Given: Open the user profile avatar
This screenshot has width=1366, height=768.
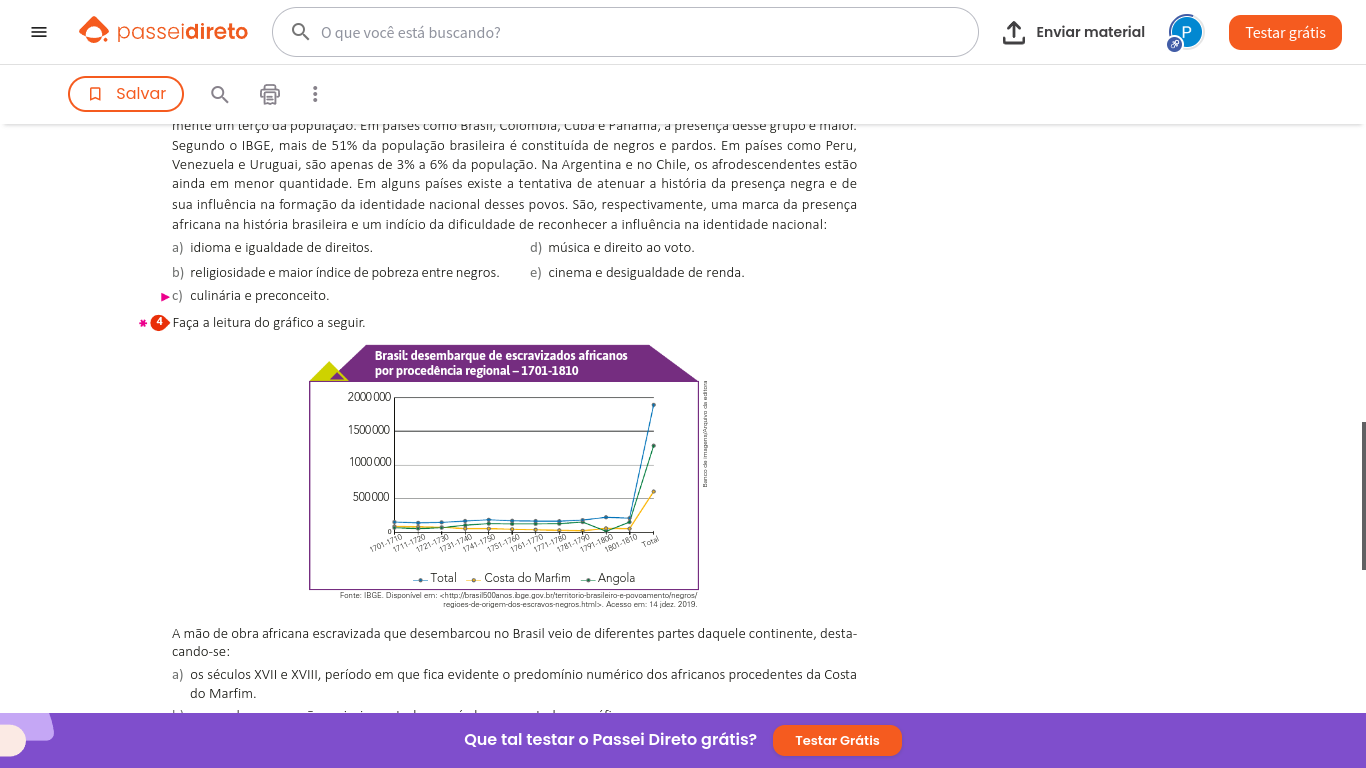Looking at the screenshot, I should (x=1186, y=32).
